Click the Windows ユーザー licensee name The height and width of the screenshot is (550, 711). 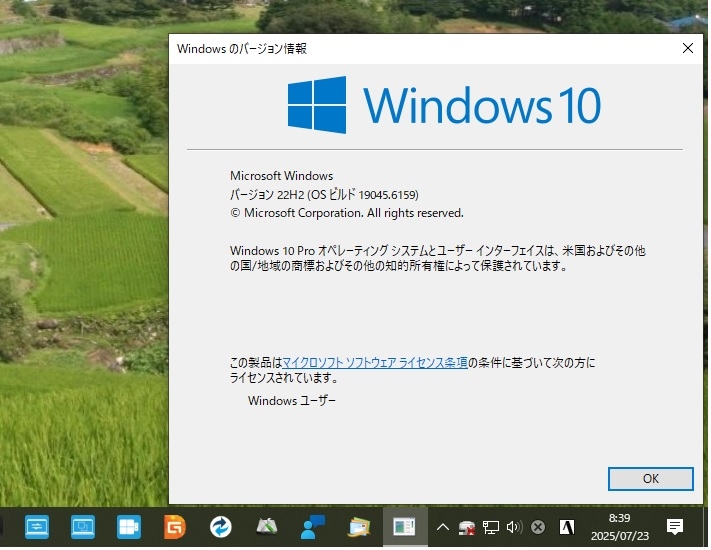292,400
